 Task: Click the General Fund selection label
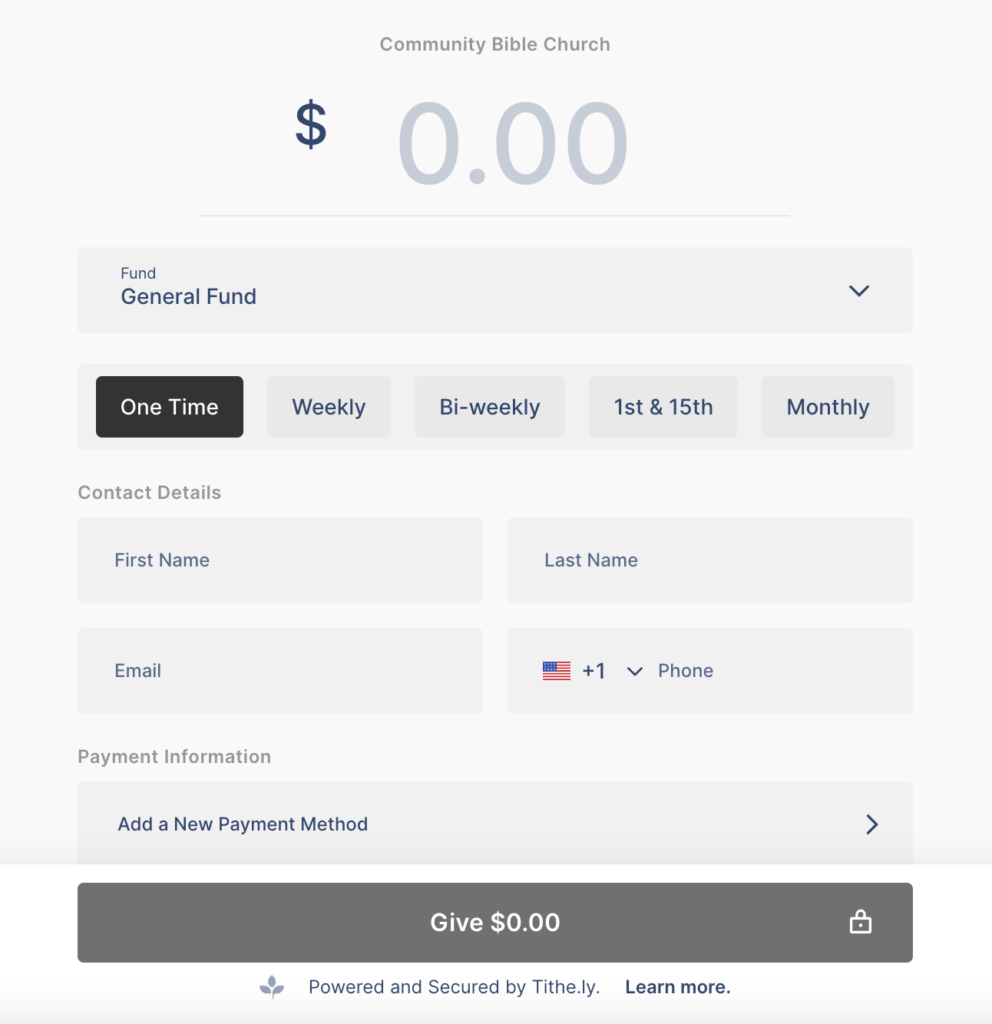[189, 297]
